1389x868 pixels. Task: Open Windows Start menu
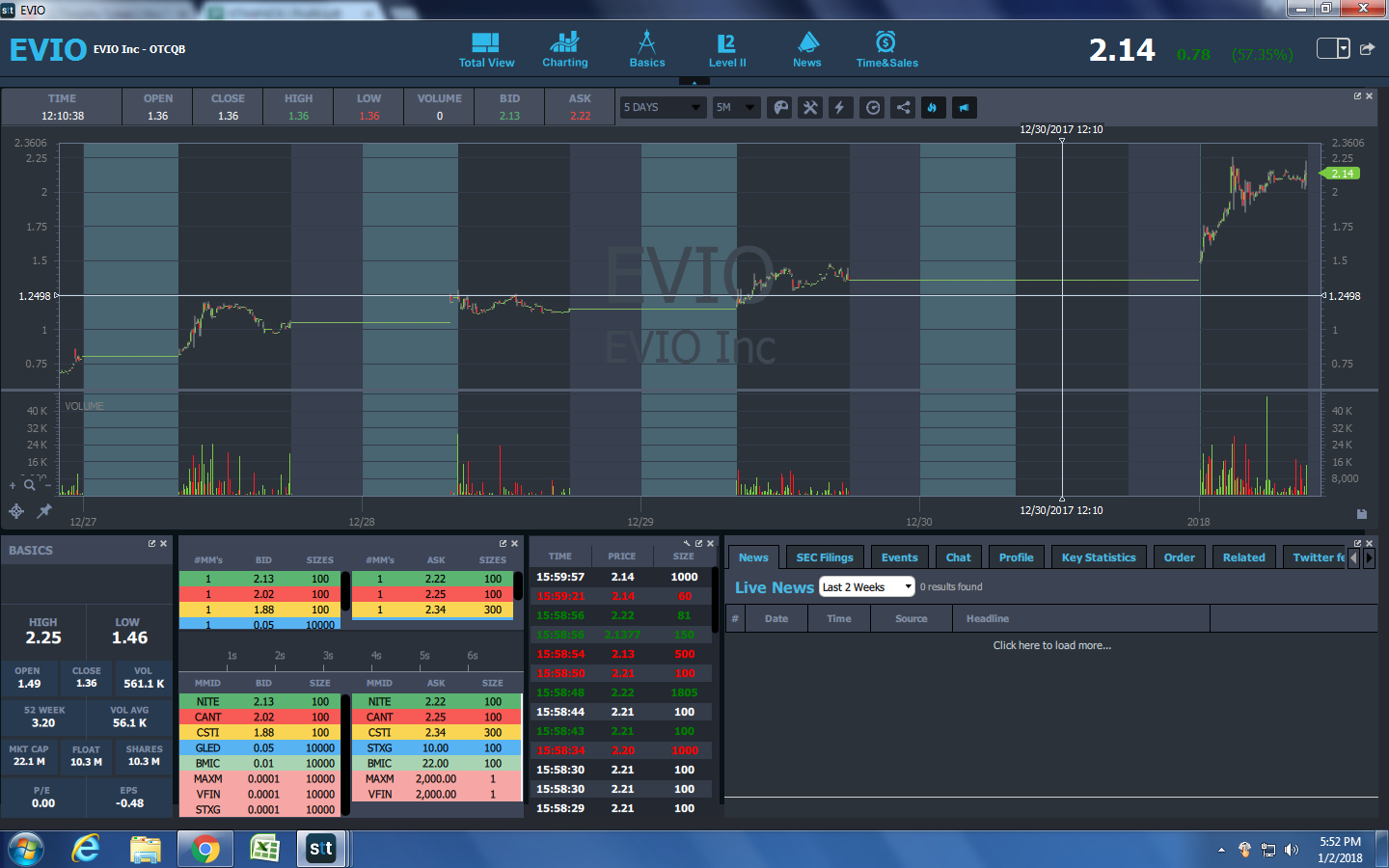pyautogui.click(x=26, y=849)
